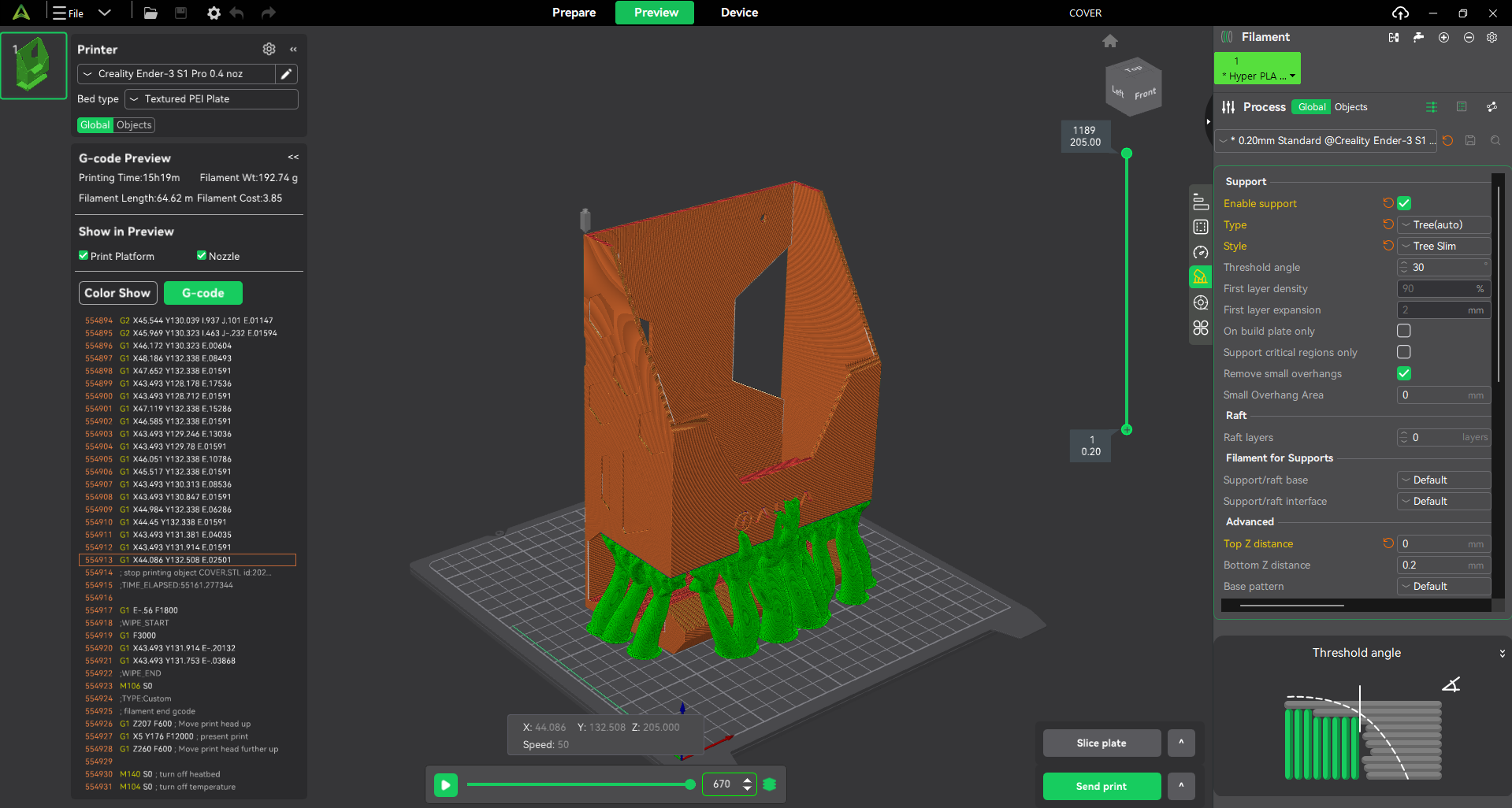Click the save disk icon in top toolbar
1512x808 pixels.
pos(180,13)
